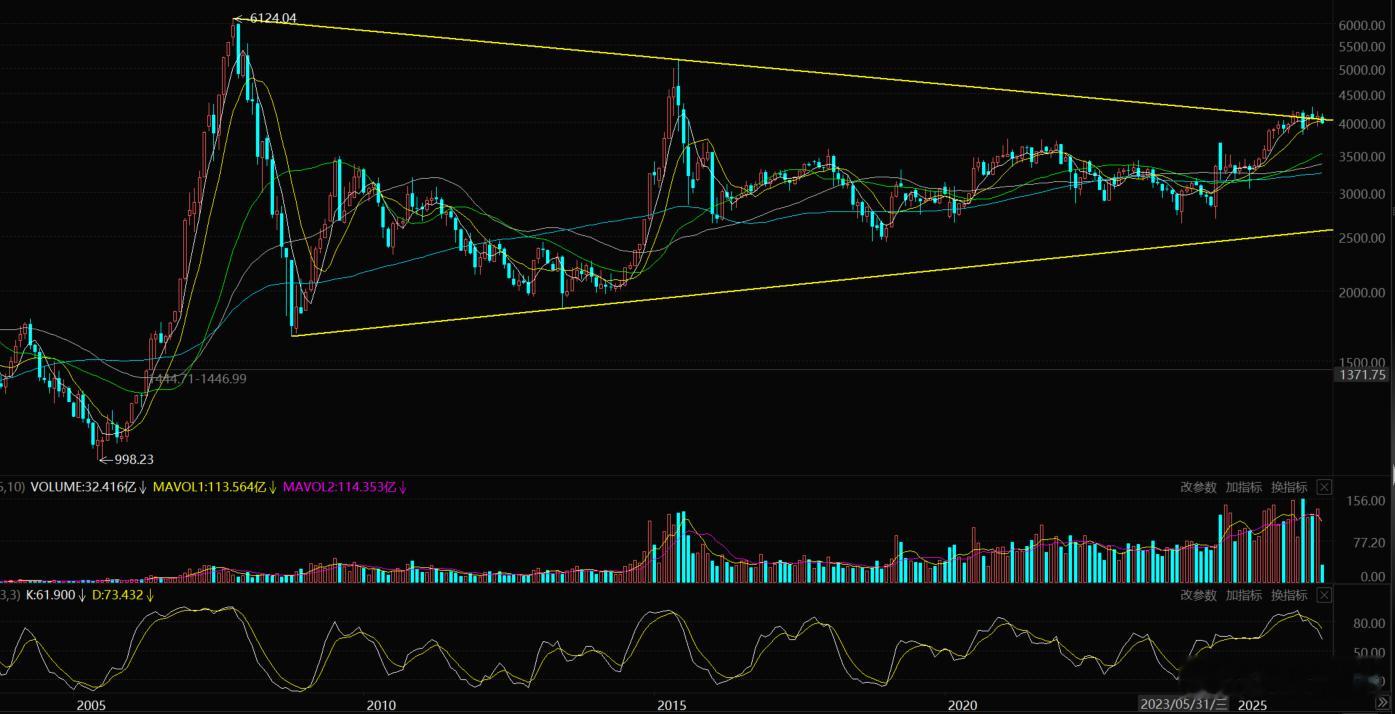
Task: Close the KDJ indicator panel with its X
Action: tap(1324, 595)
